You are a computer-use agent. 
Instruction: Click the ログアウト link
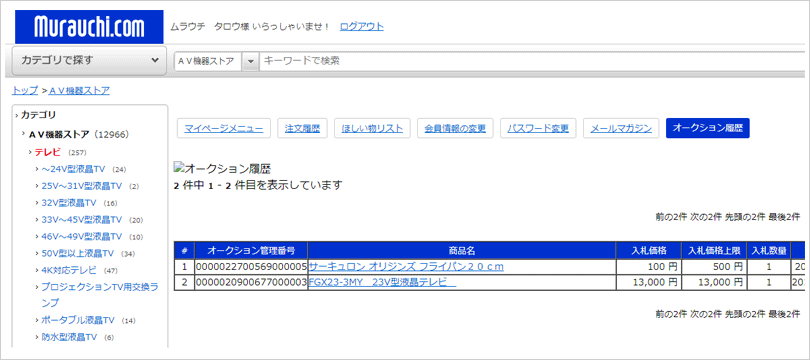click(x=362, y=26)
